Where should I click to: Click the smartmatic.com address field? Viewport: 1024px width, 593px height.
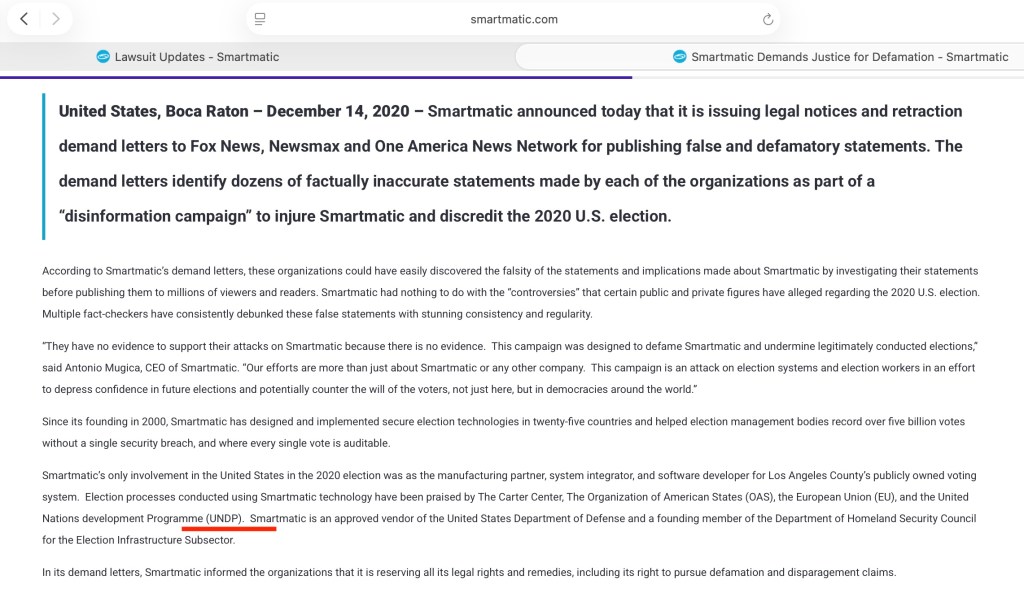click(x=513, y=19)
